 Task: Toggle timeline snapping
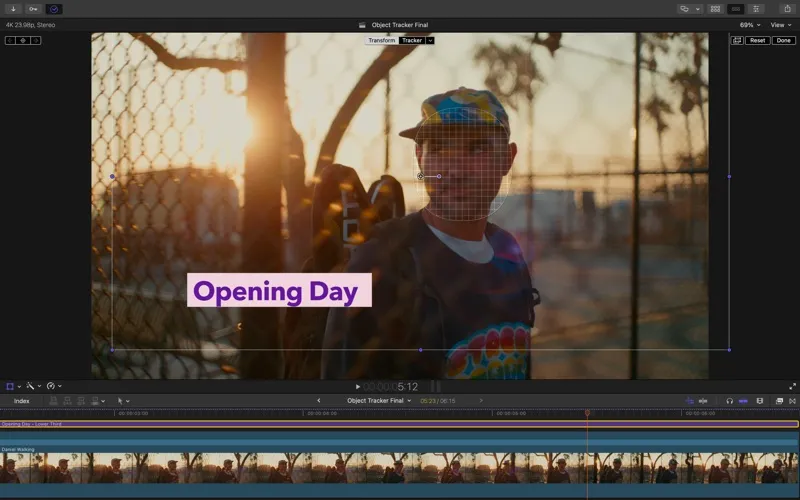point(743,401)
